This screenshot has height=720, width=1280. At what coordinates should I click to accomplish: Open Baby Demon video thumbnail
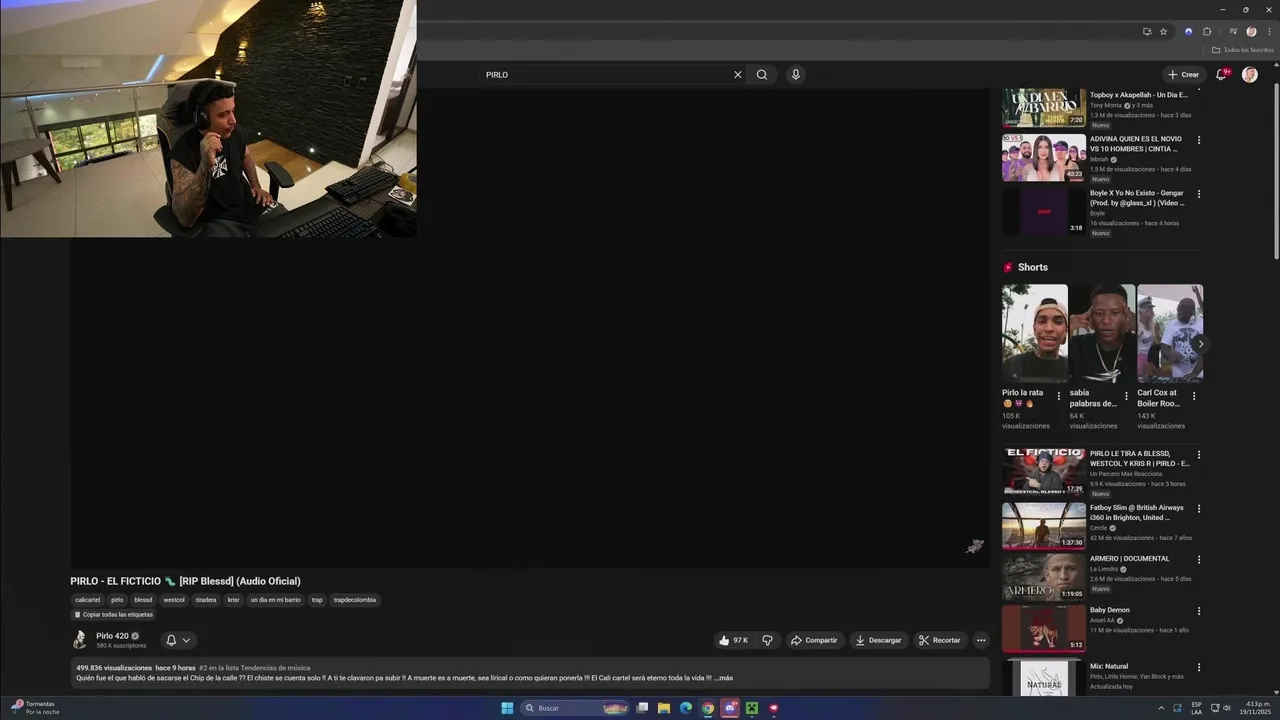(x=1044, y=628)
